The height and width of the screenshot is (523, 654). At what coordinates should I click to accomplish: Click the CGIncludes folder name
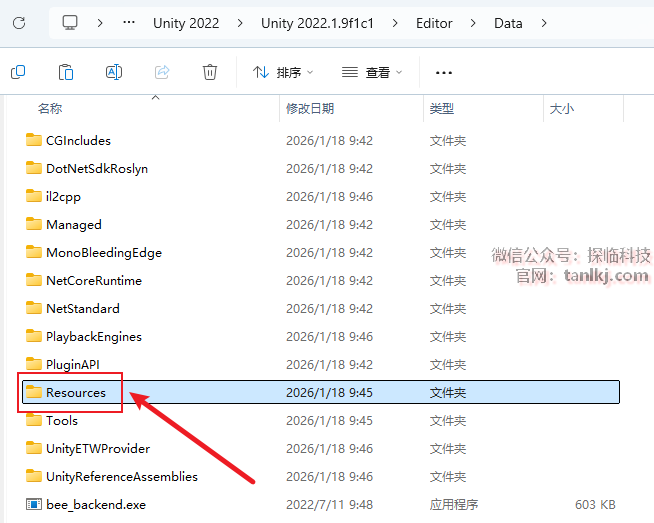pyautogui.click(x=78, y=141)
